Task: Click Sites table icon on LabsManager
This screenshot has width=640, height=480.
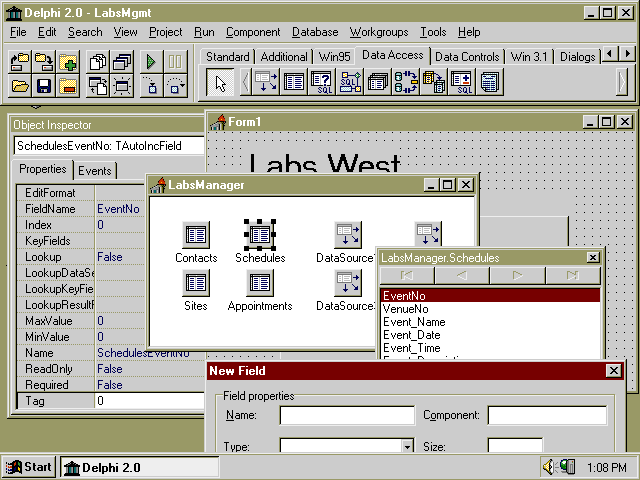Action: [196, 283]
